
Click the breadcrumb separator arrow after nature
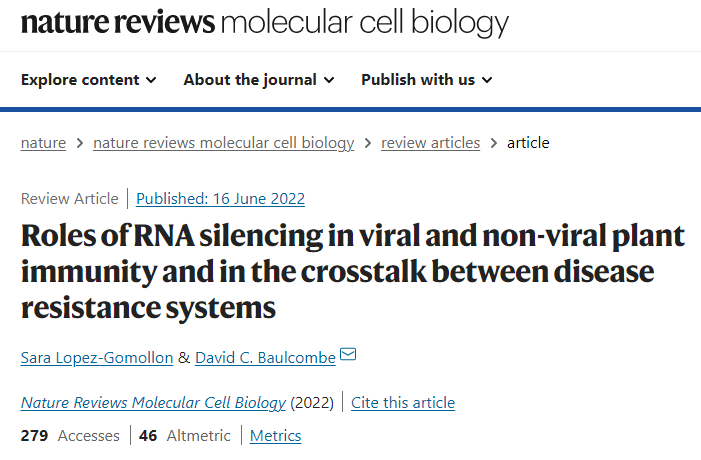80,143
